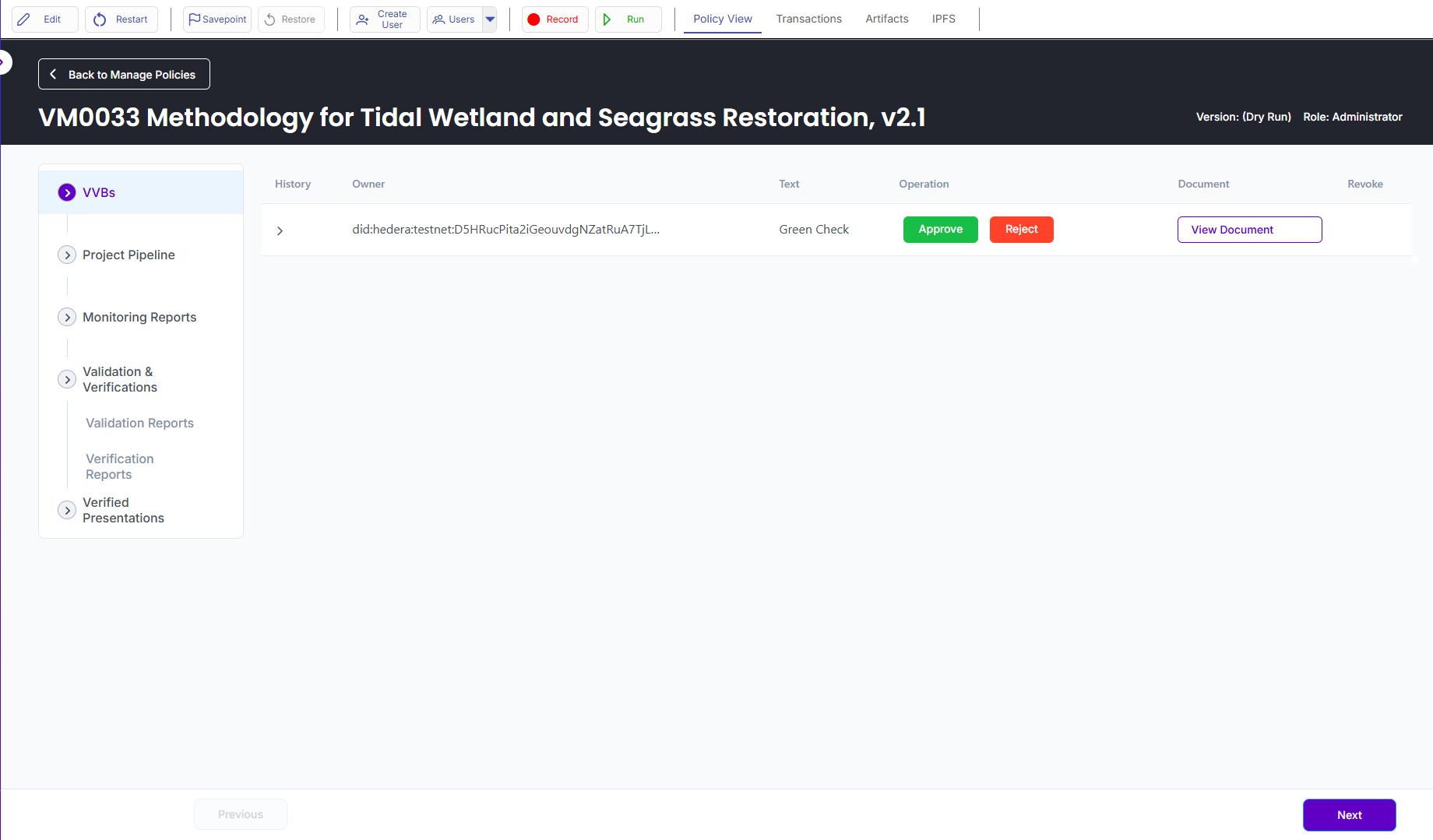Approve the Green Check VVB request
Viewport: 1433px width, 840px height.
940,230
